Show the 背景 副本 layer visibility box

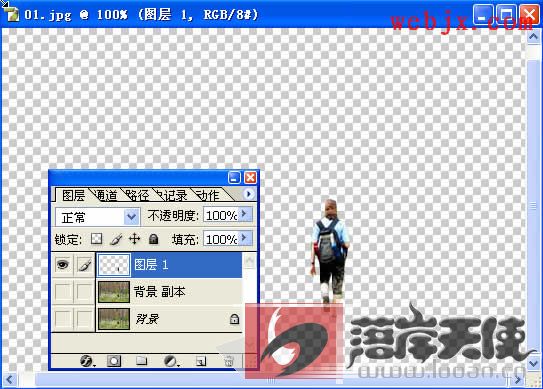63,292
